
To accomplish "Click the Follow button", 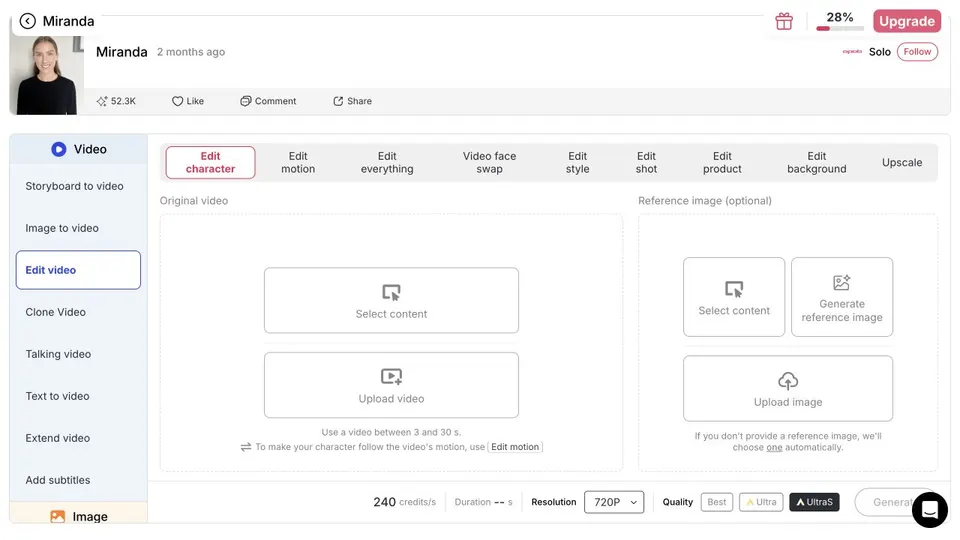I will tap(917, 51).
